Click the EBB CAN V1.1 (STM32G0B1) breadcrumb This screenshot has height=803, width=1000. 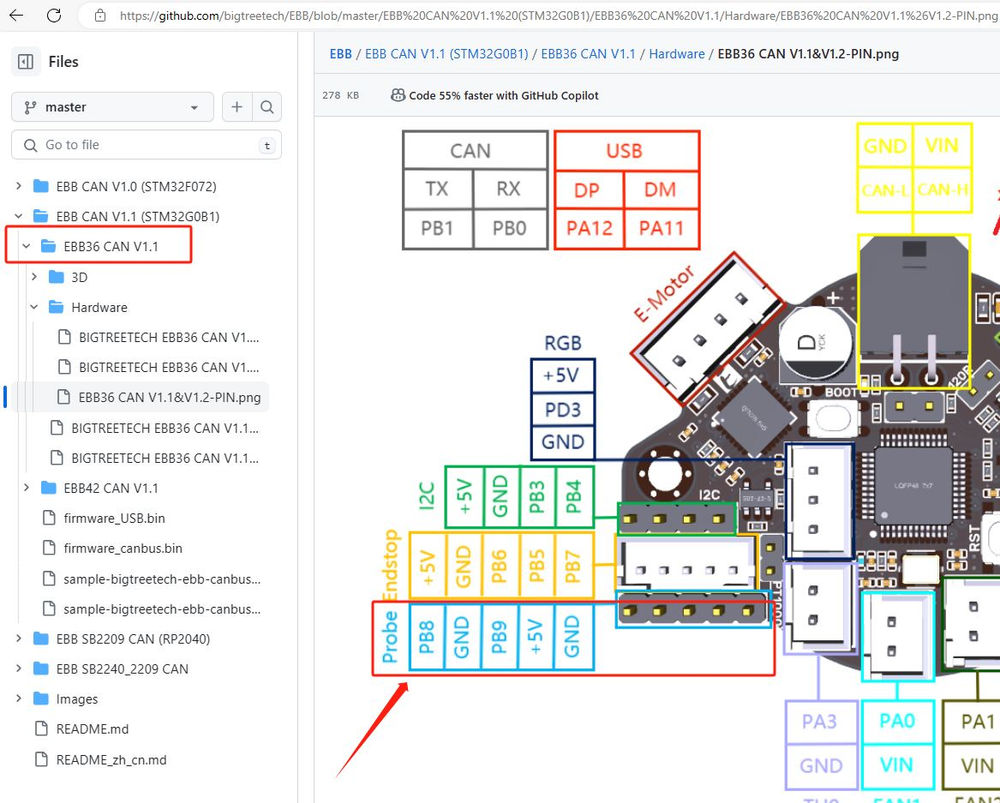click(445, 54)
